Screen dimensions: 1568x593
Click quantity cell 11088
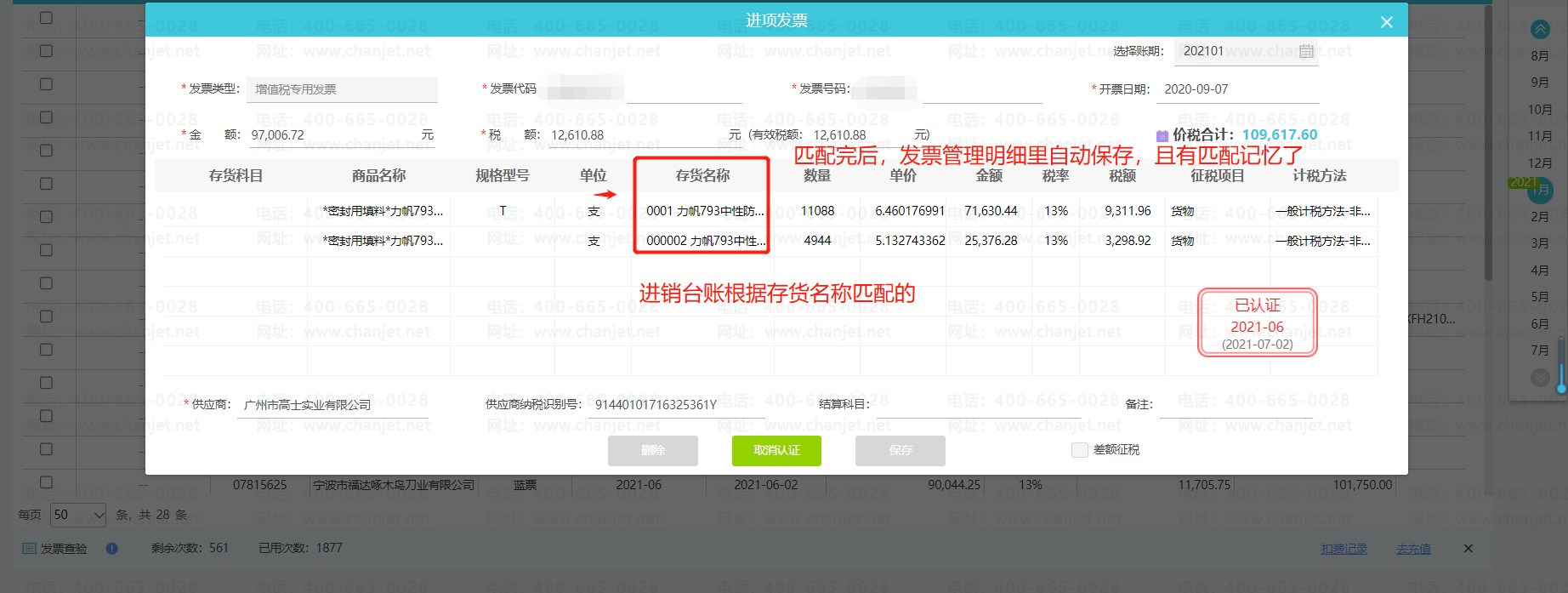pyautogui.click(x=817, y=211)
